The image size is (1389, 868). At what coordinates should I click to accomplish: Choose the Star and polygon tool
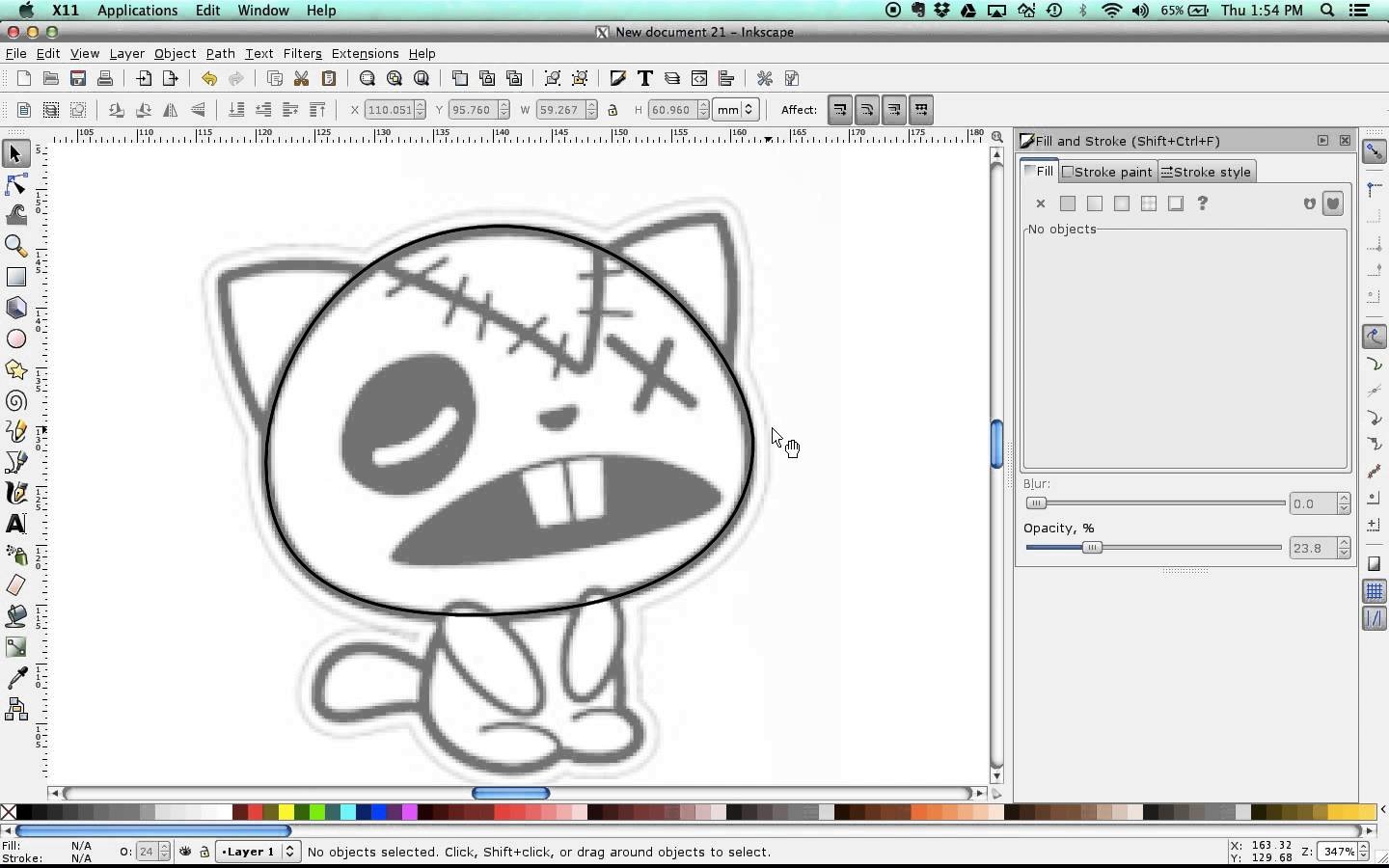[x=16, y=369]
